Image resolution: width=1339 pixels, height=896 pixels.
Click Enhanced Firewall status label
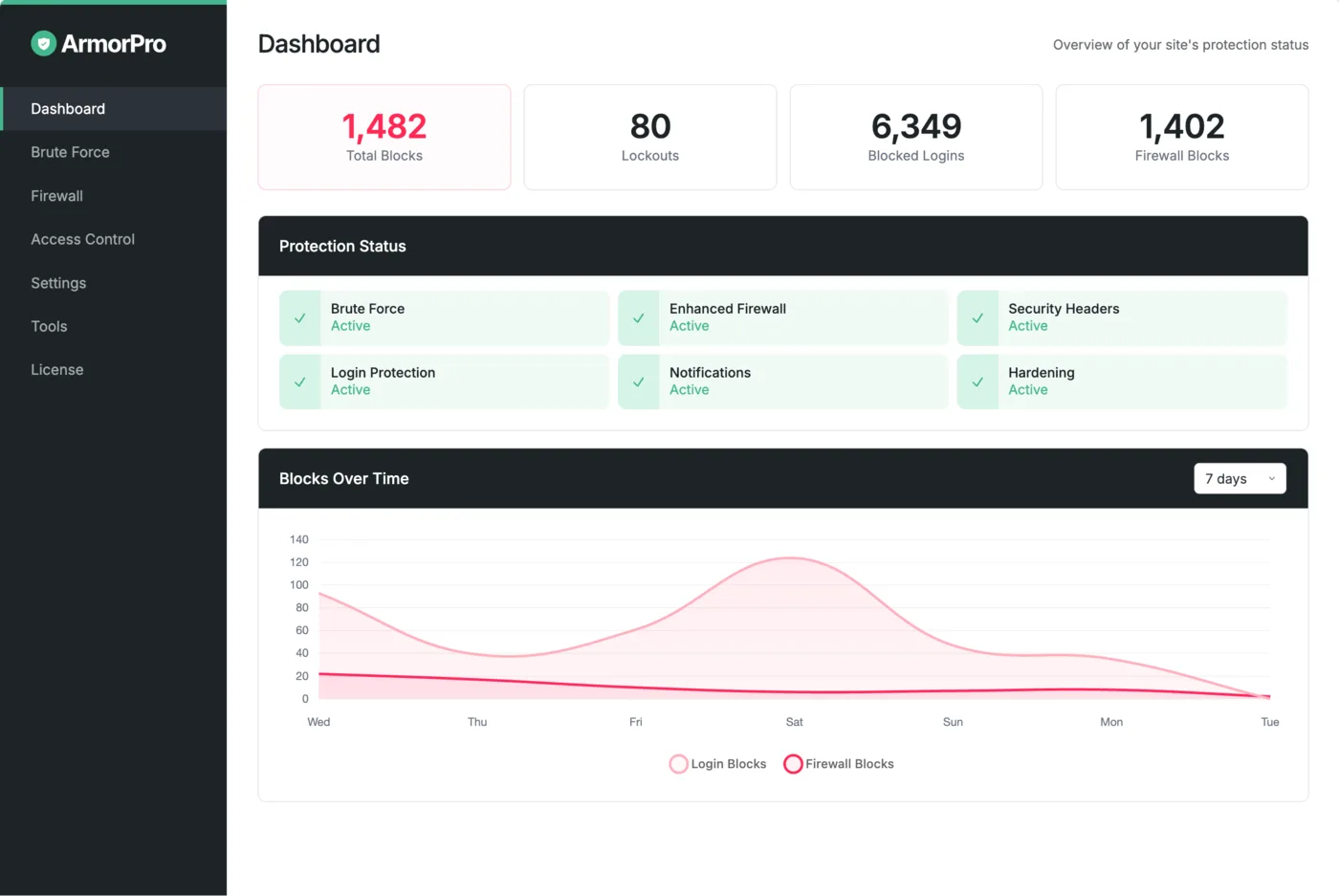click(x=728, y=309)
